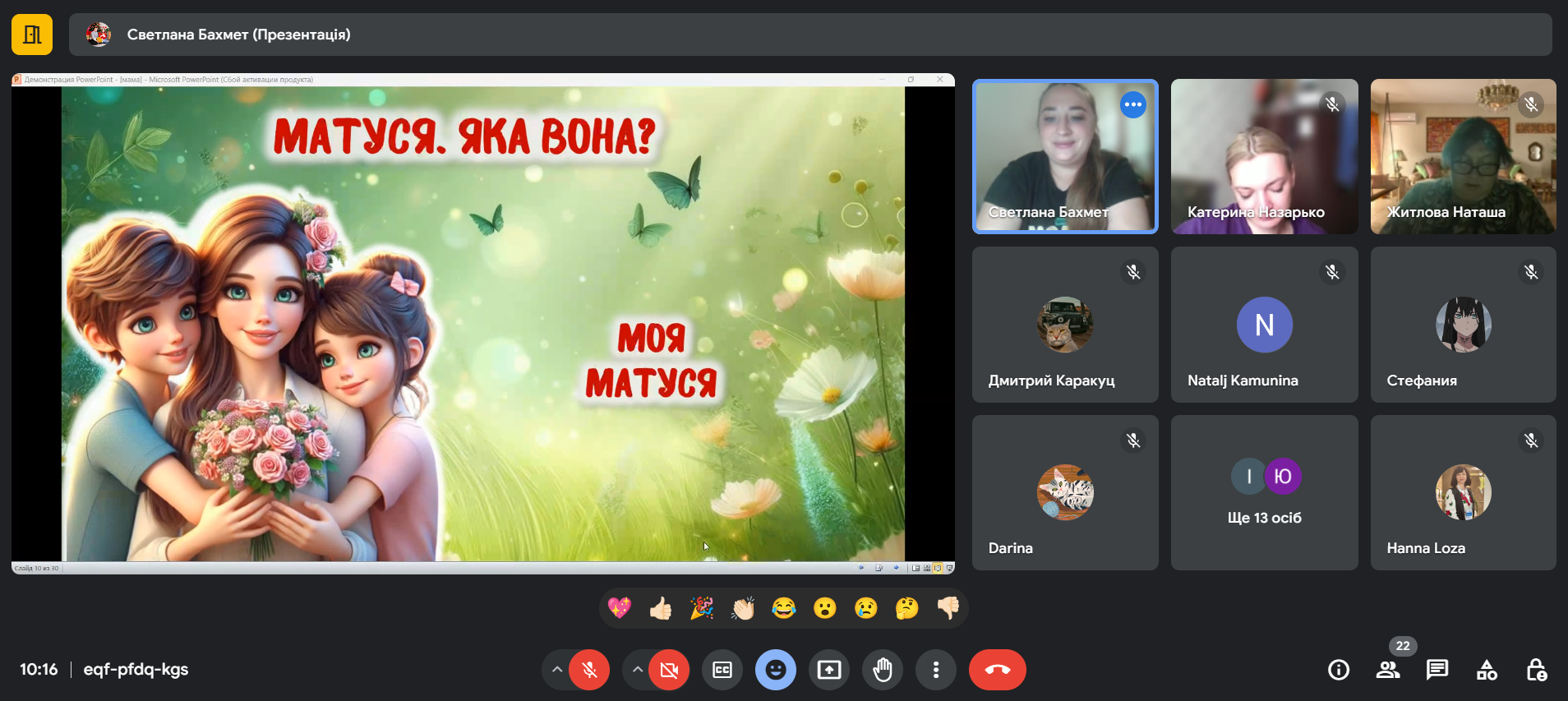This screenshot has width=1568, height=701.
Task: Open the activities panel
Action: point(1487,670)
